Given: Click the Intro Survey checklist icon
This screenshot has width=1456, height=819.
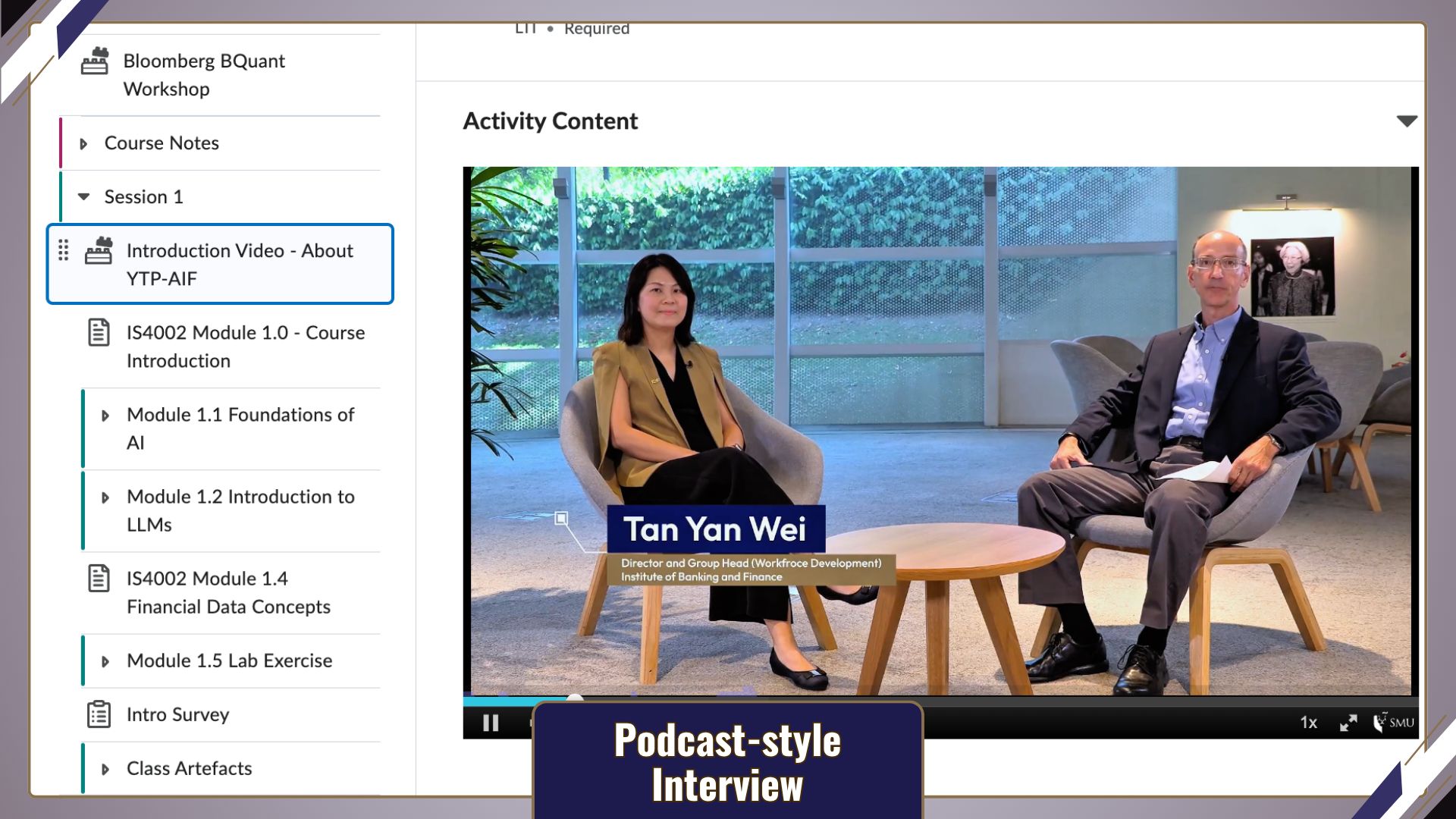Looking at the screenshot, I should [x=99, y=714].
